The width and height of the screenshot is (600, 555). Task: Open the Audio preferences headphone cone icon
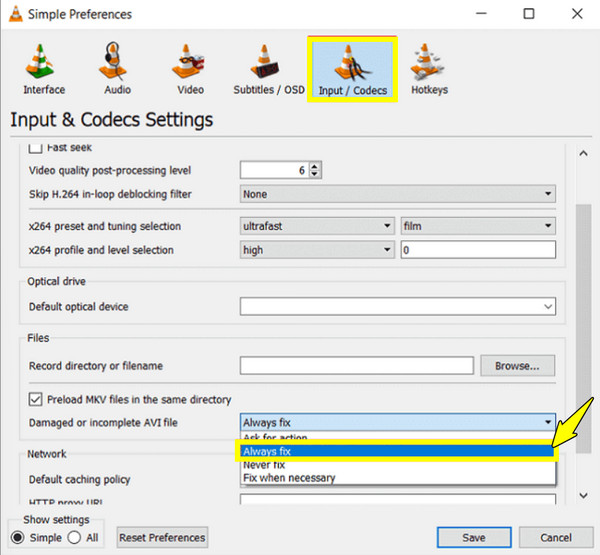(x=117, y=69)
